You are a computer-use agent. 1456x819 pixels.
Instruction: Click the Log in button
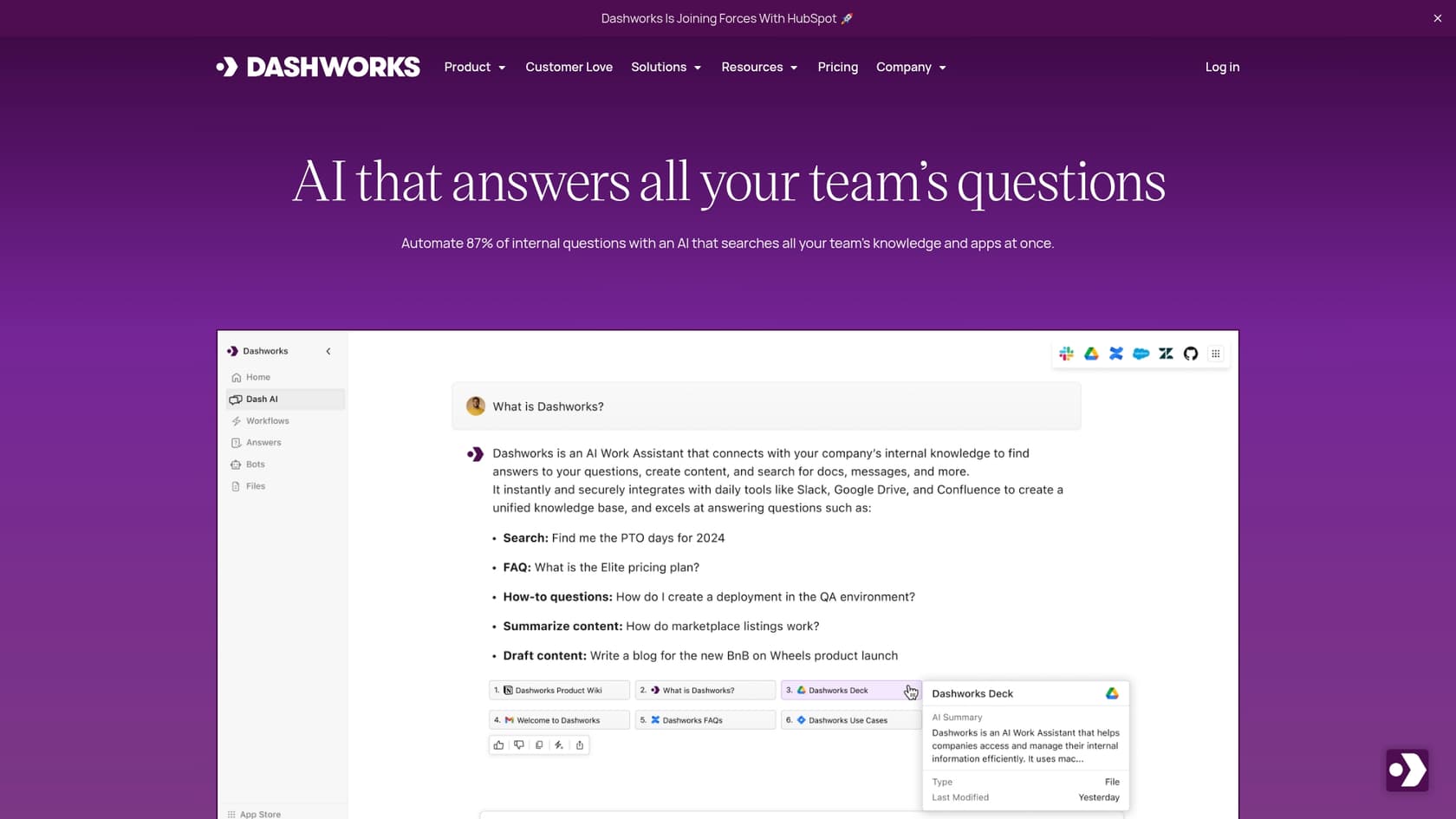[x=1221, y=67]
